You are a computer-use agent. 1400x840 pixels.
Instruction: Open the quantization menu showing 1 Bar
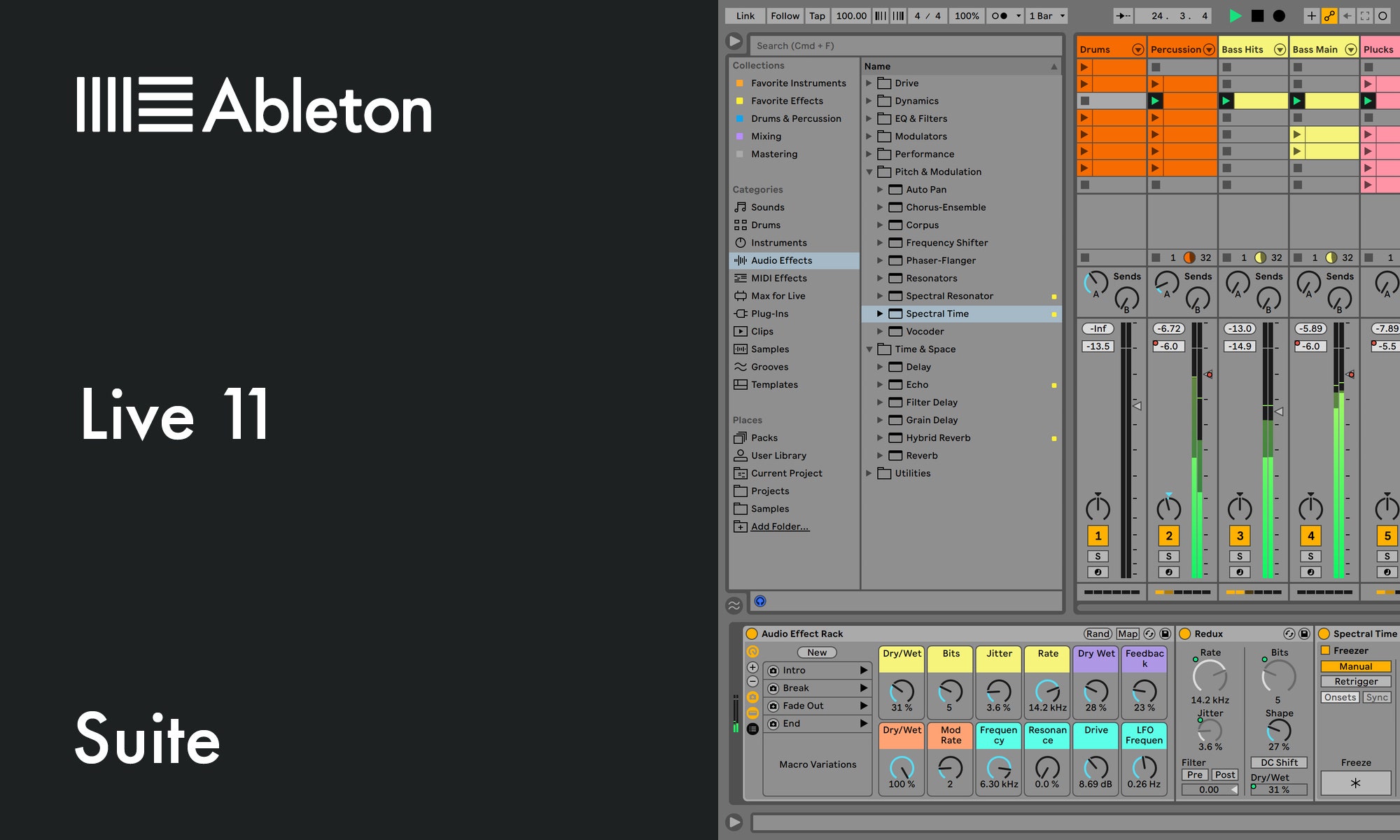pyautogui.click(x=1046, y=15)
